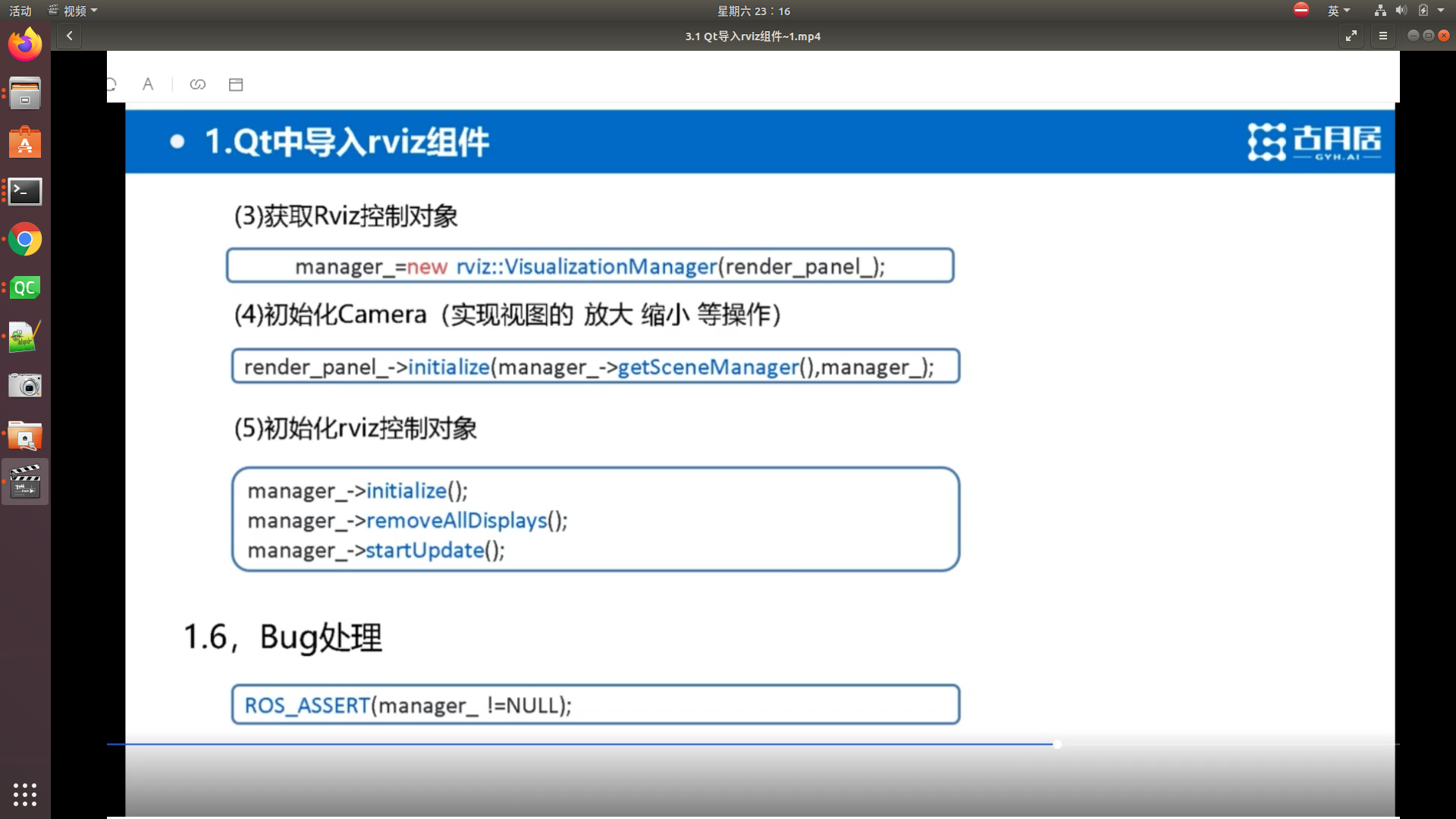
Task: Toggle fullscreen mode for the video
Action: coord(1351,36)
